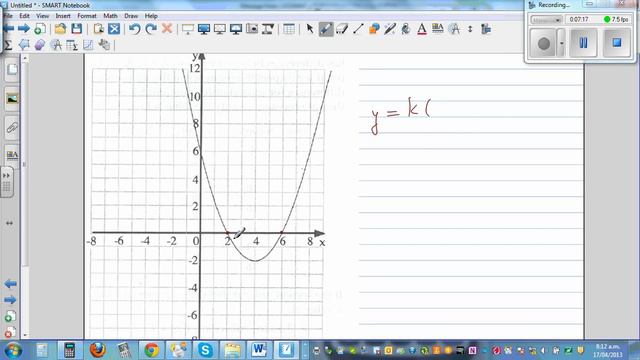The image size is (640, 360).
Task: Click the Paste clipboard icon
Action: pos(98,29)
